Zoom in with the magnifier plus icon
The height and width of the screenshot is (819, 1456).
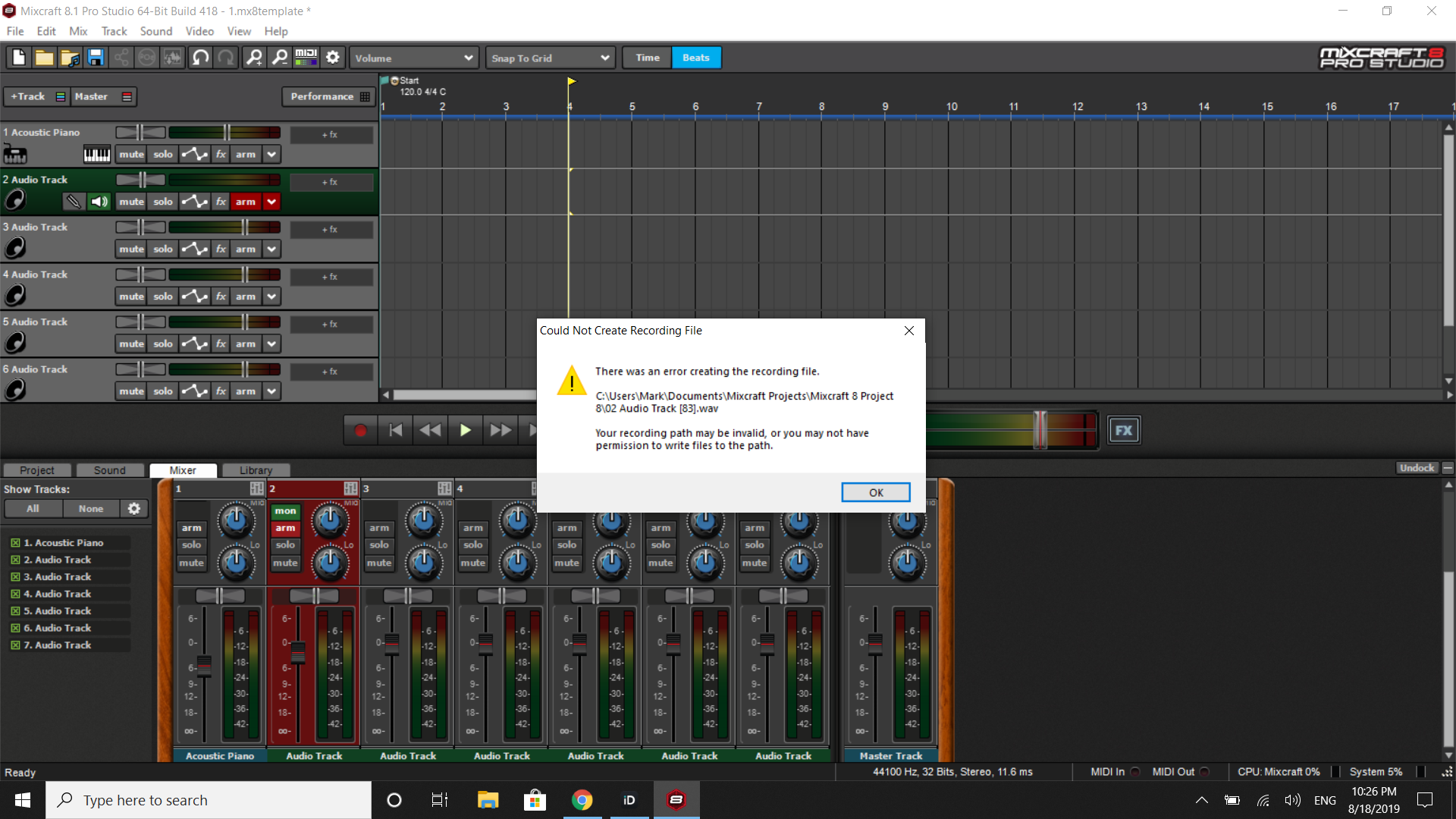(x=254, y=58)
